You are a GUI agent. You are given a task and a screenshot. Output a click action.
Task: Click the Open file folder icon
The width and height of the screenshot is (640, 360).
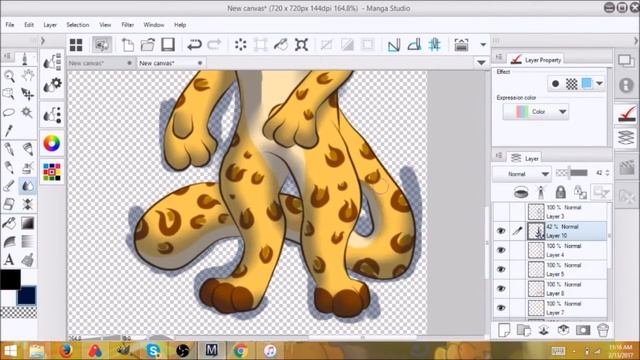[148, 44]
